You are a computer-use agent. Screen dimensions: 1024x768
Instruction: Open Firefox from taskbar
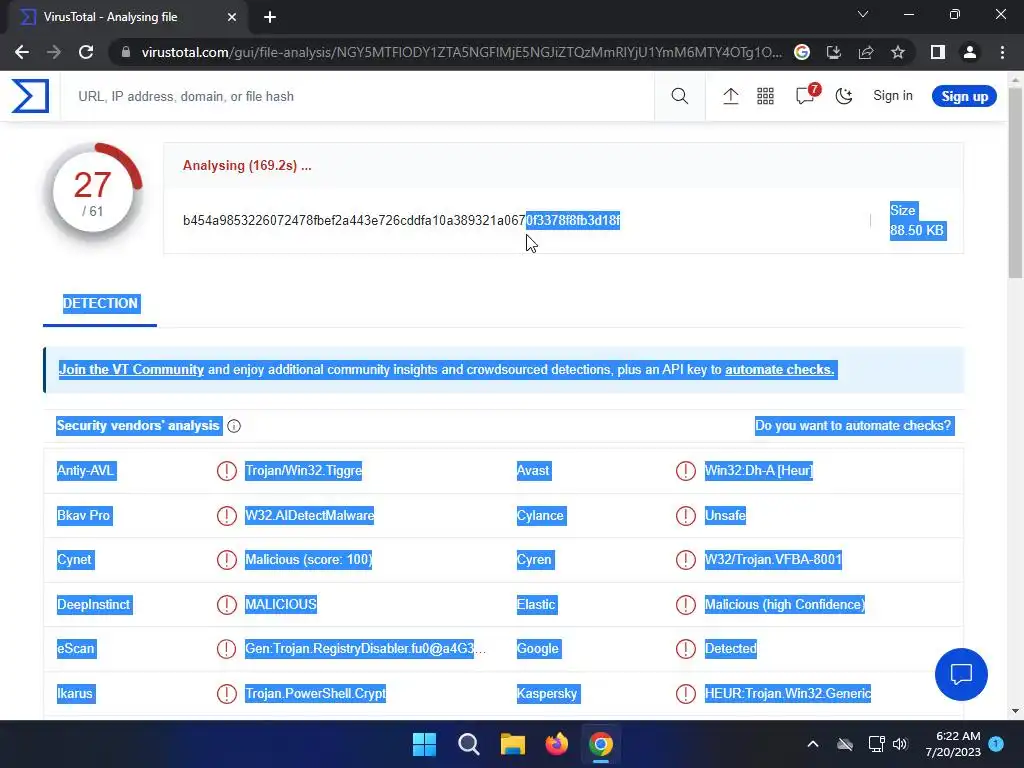[x=556, y=744]
